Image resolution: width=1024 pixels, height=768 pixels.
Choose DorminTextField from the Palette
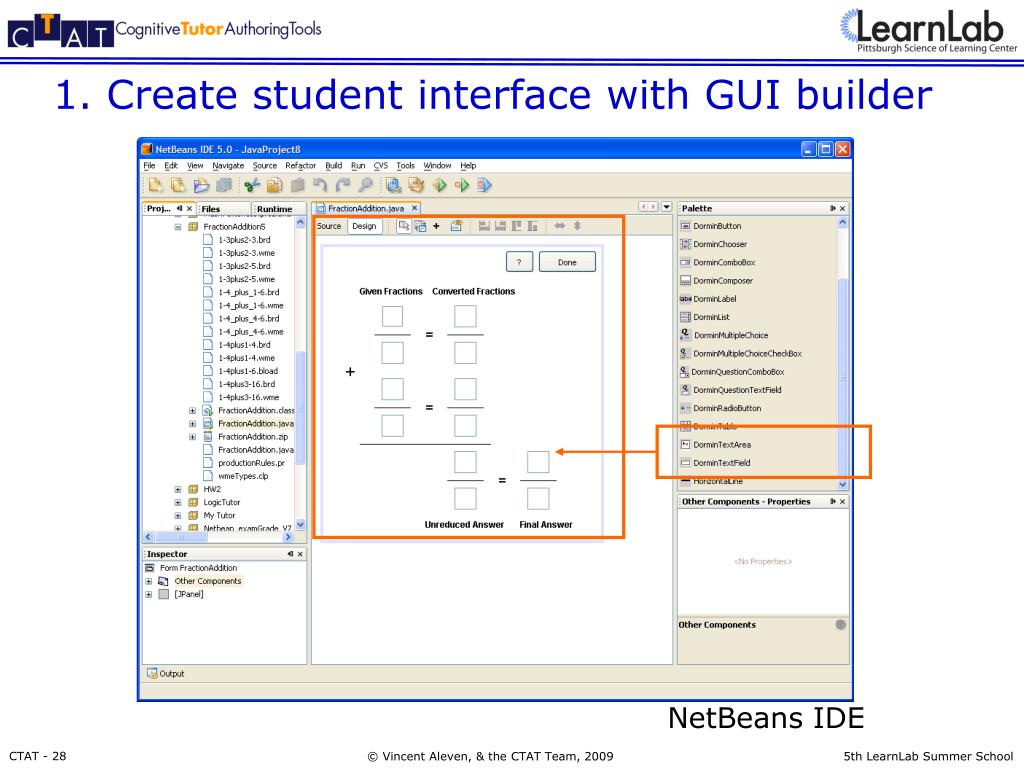click(x=715, y=463)
